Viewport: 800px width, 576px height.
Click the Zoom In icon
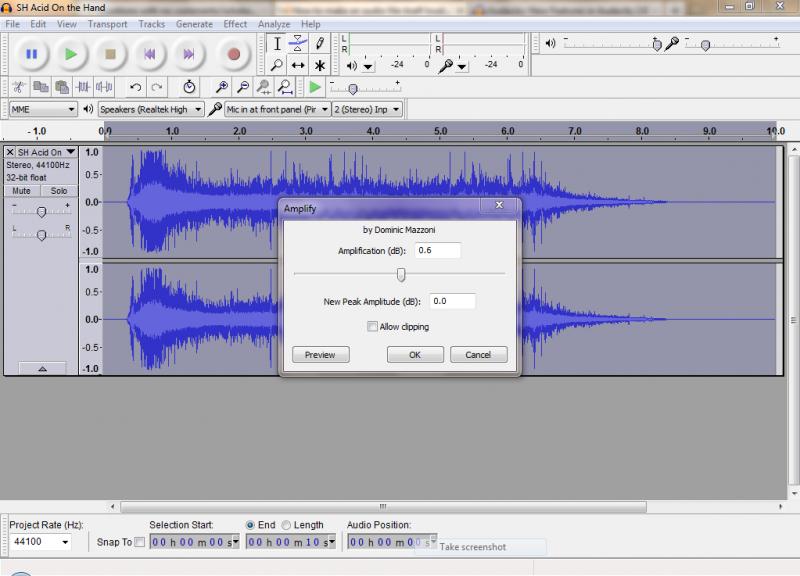coord(222,84)
